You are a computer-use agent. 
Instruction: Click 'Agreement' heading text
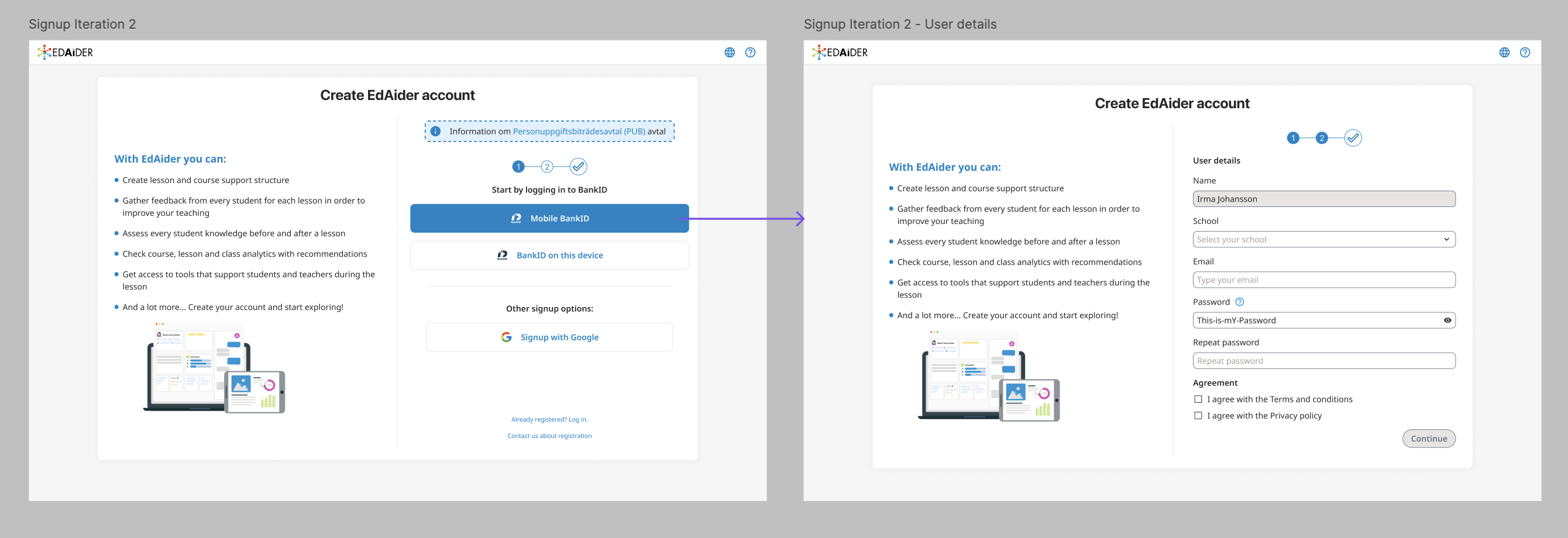click(x=1215, y=383)
